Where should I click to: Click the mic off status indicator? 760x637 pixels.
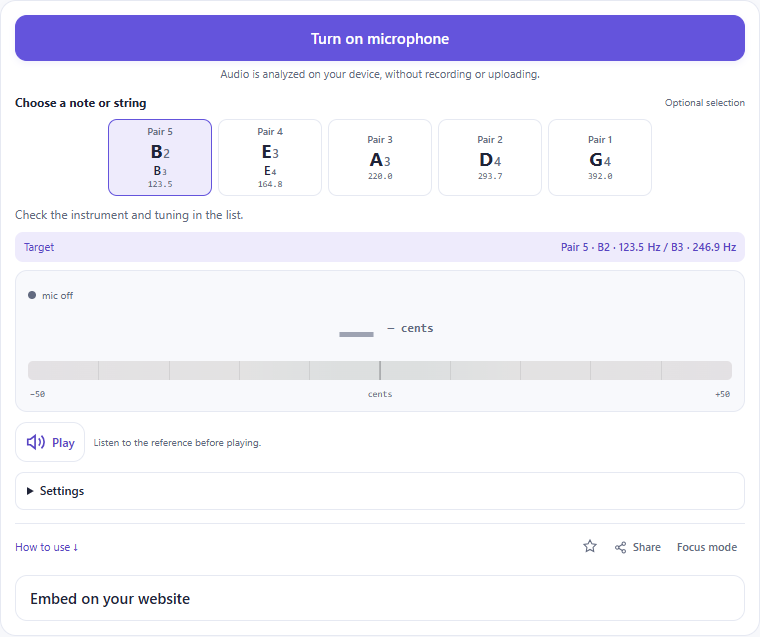click(50, 295)
